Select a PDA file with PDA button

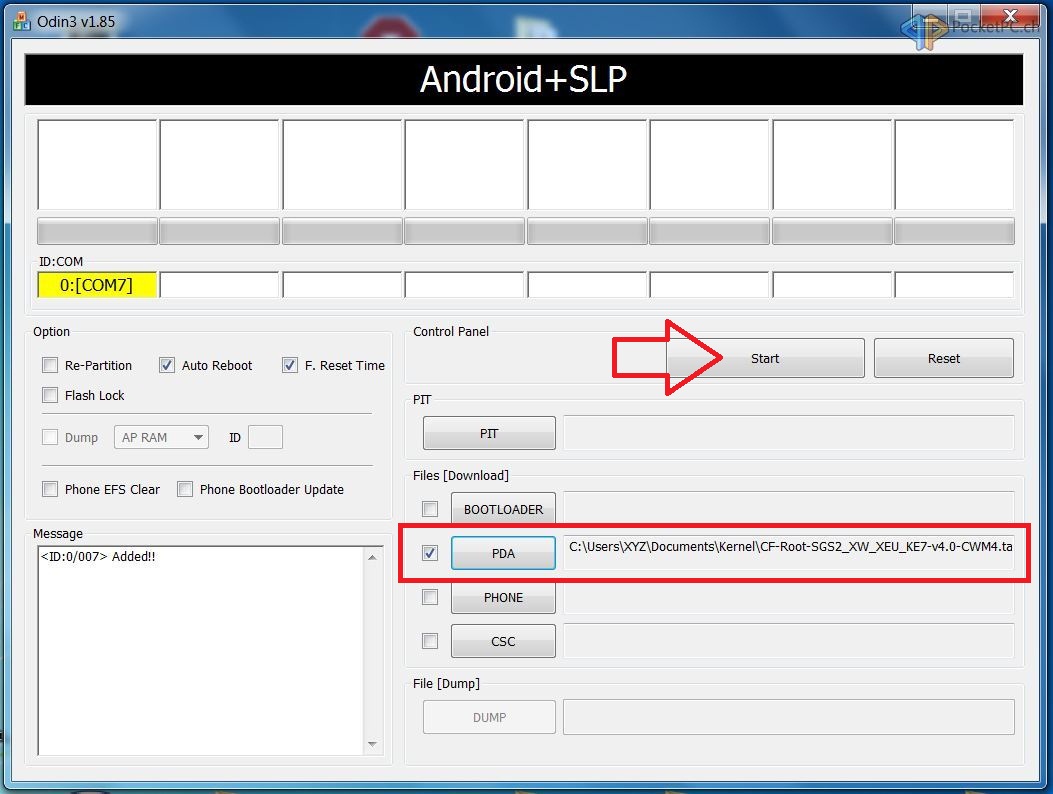(503, 553)
